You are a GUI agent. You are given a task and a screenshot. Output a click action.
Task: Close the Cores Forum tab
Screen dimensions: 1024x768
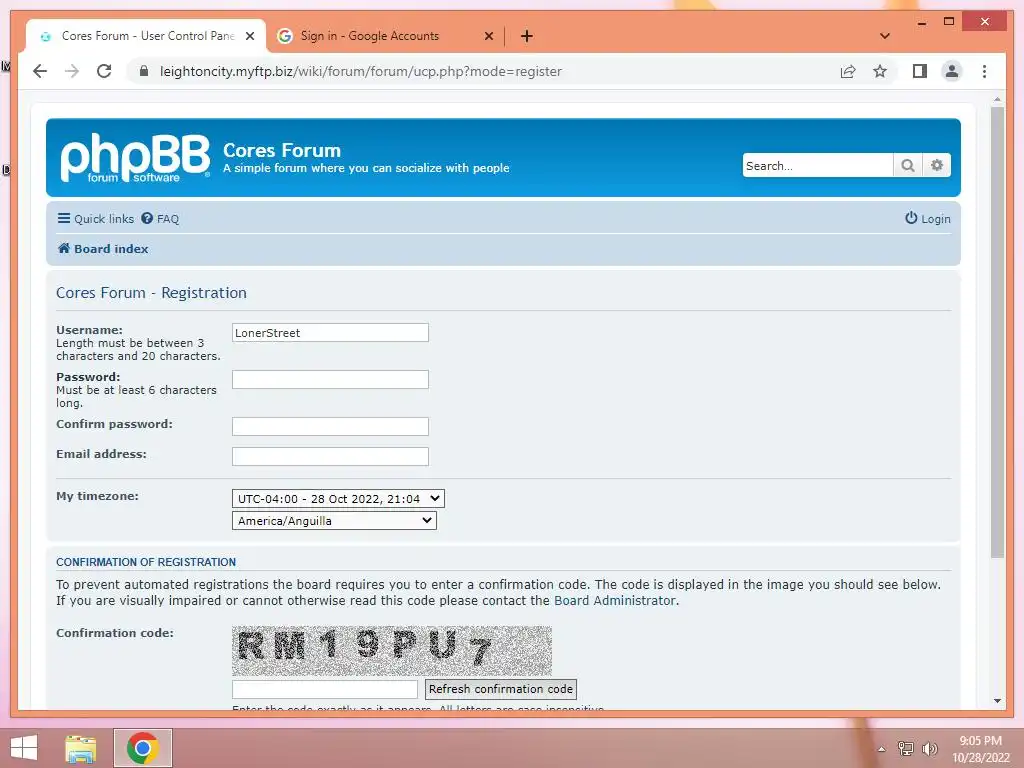point(249,36)
